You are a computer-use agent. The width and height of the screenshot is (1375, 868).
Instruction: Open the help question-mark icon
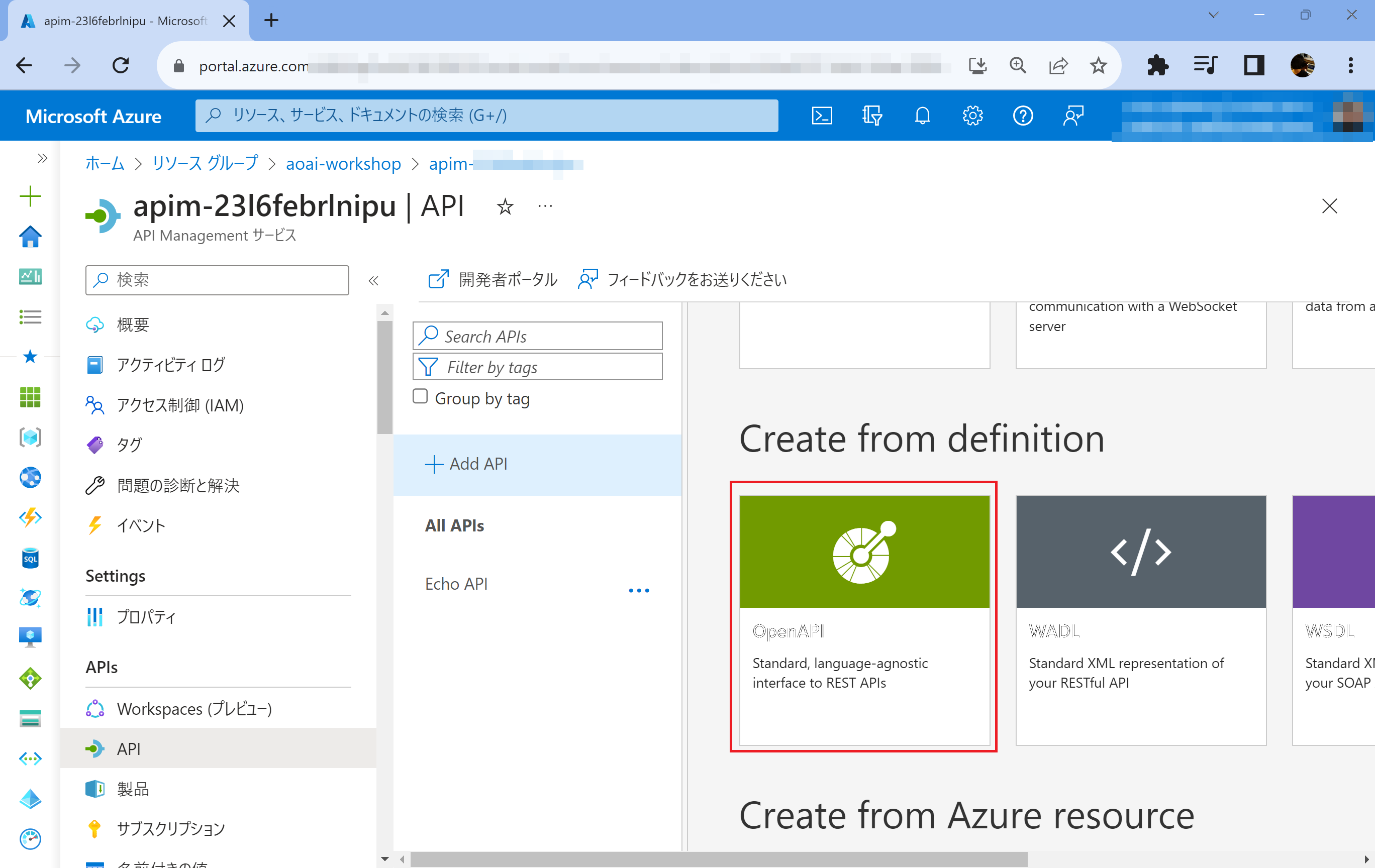click(x=1023, y=115)
